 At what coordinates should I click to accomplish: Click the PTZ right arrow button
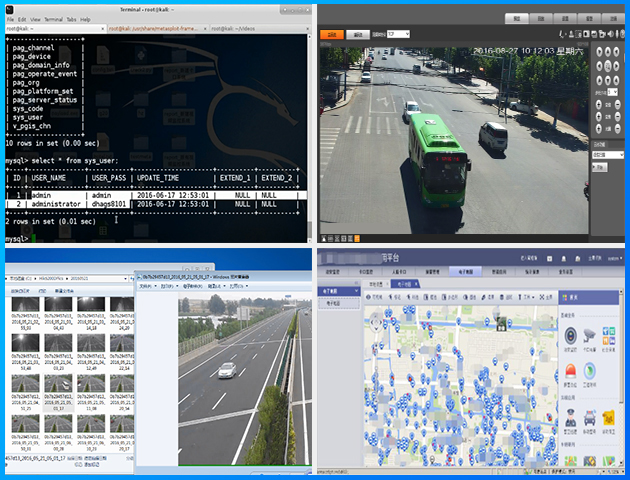pyautogui.click(x=616, y=66)
